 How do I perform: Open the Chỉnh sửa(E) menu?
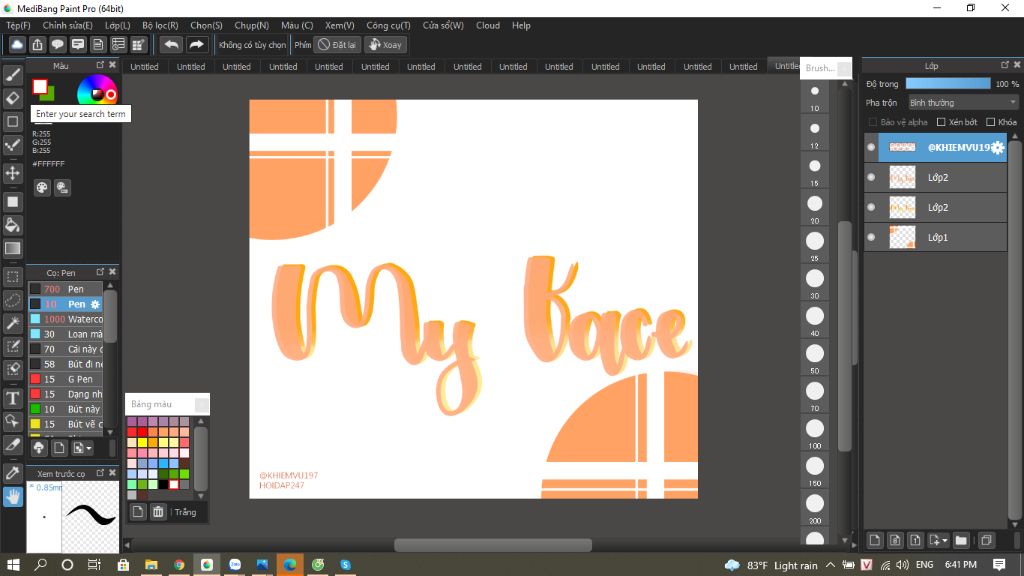tap(67, 25)
